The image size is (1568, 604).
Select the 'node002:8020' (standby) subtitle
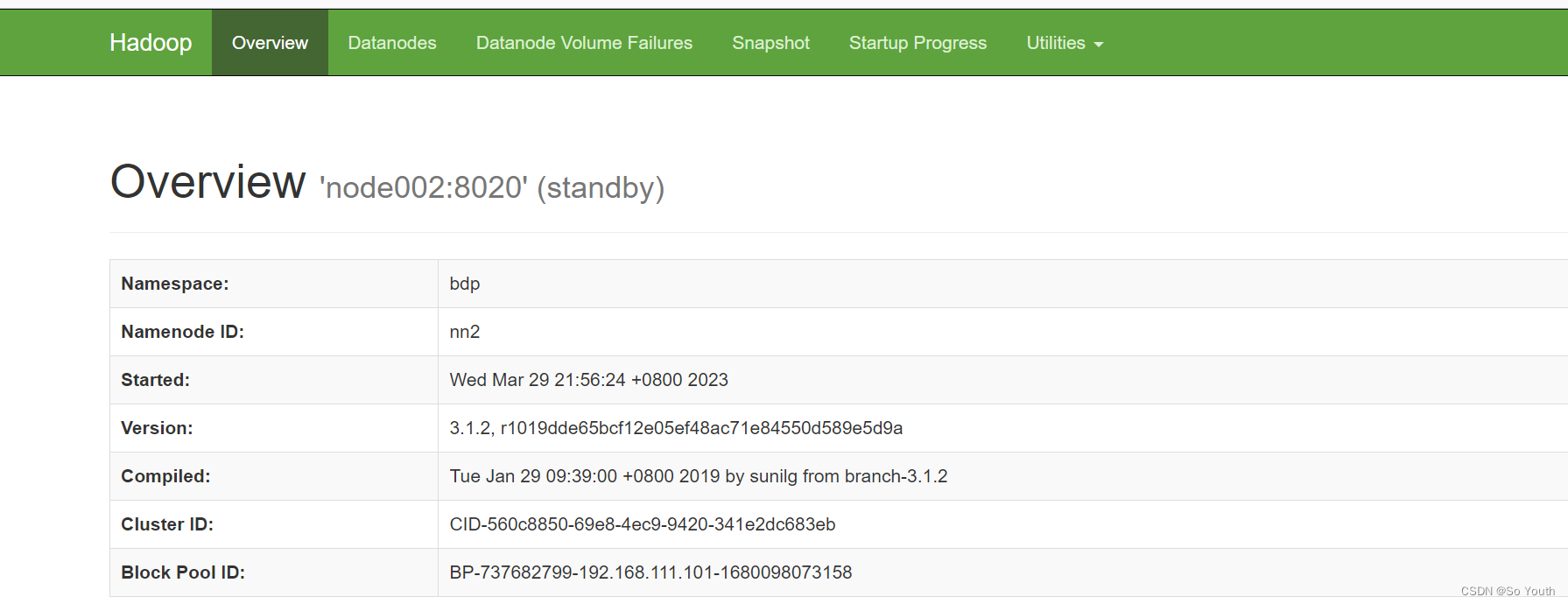tap(492, 187)
